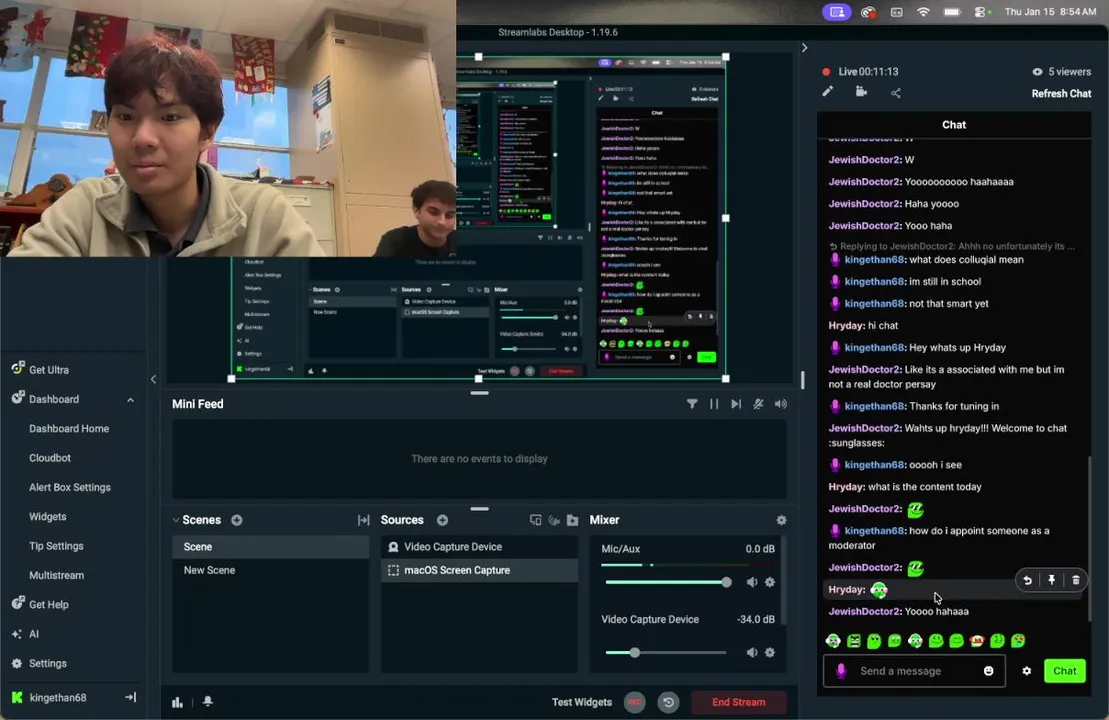Click the pencil edit stream info icon
Viewport: 1109px width, 720px height.
click(828, 92)
